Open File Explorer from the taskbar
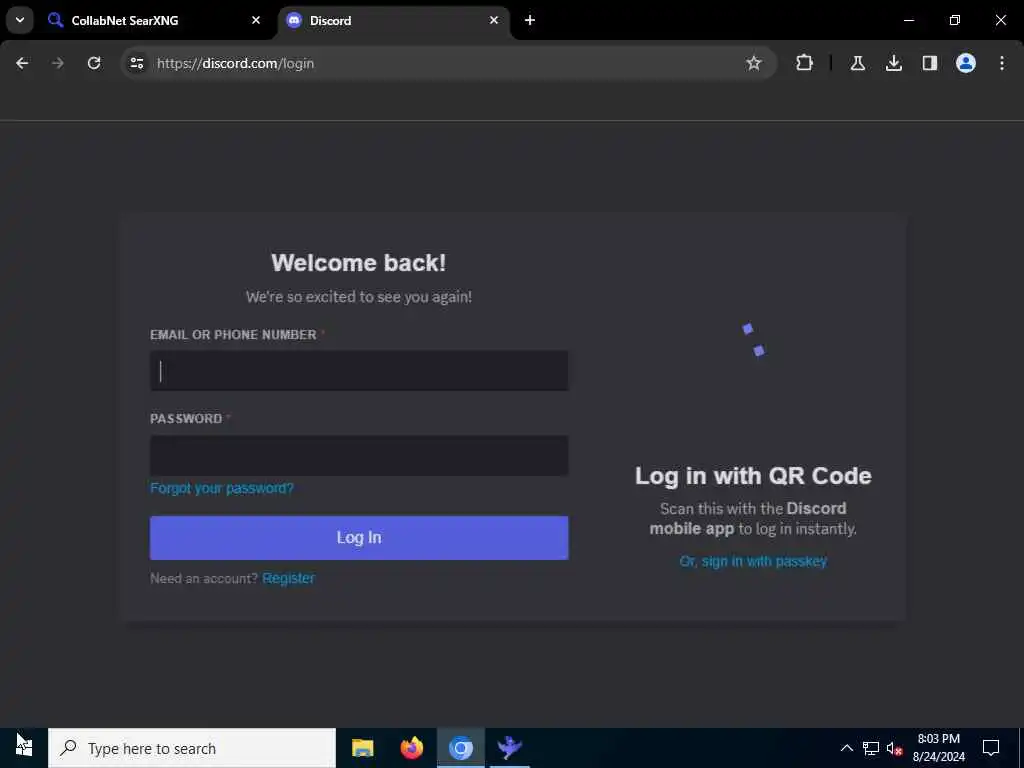The height and width of the screenshot is (768, 1024). point(362,748)
